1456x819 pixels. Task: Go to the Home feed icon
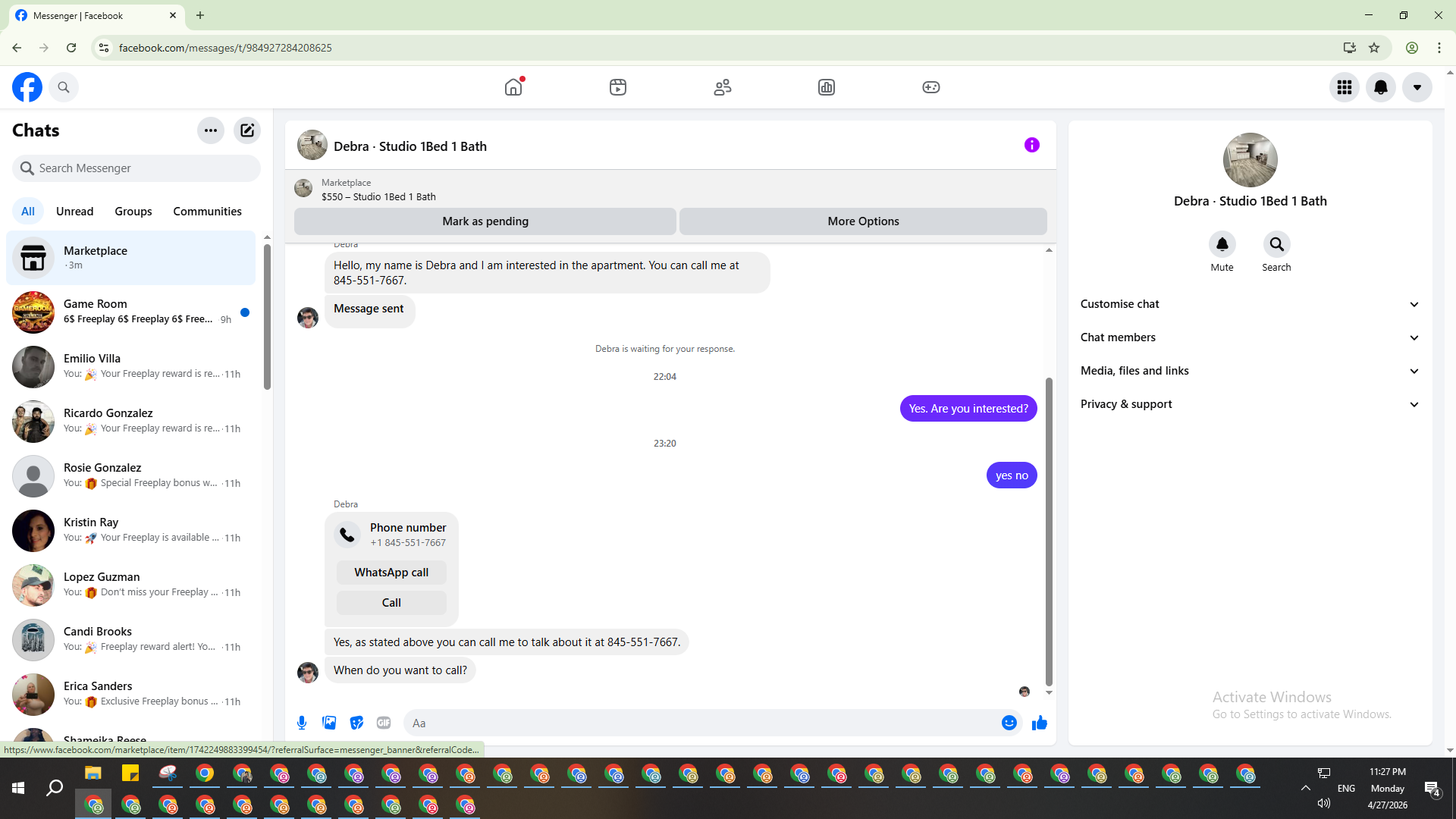point(513,87)
